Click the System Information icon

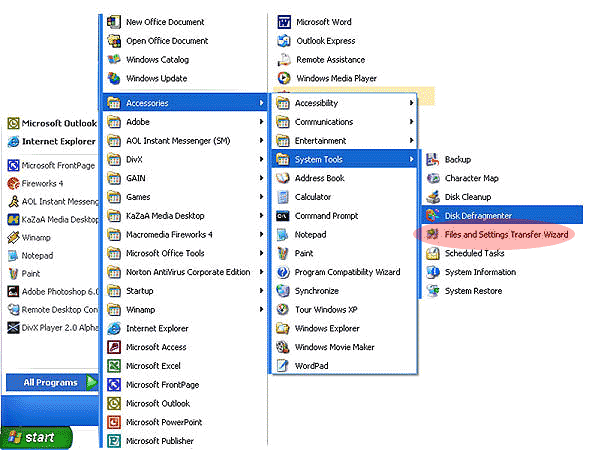click(x=432, y=272)
